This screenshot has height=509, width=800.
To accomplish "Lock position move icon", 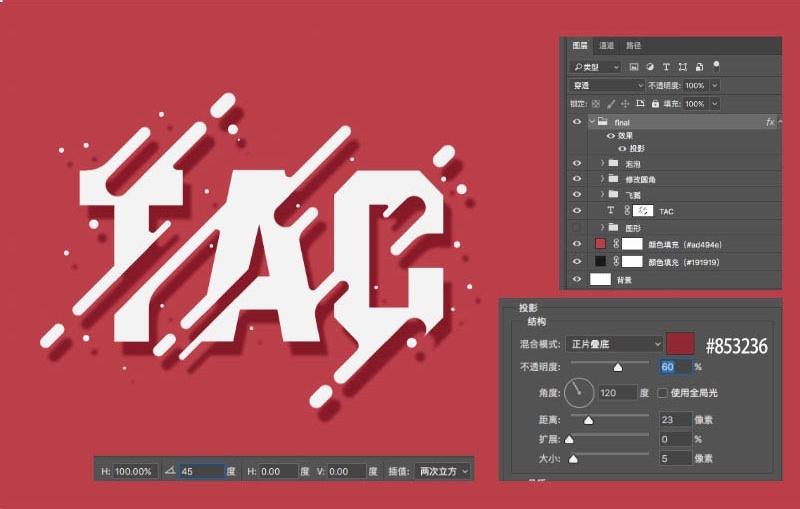I will coord(625,104).
